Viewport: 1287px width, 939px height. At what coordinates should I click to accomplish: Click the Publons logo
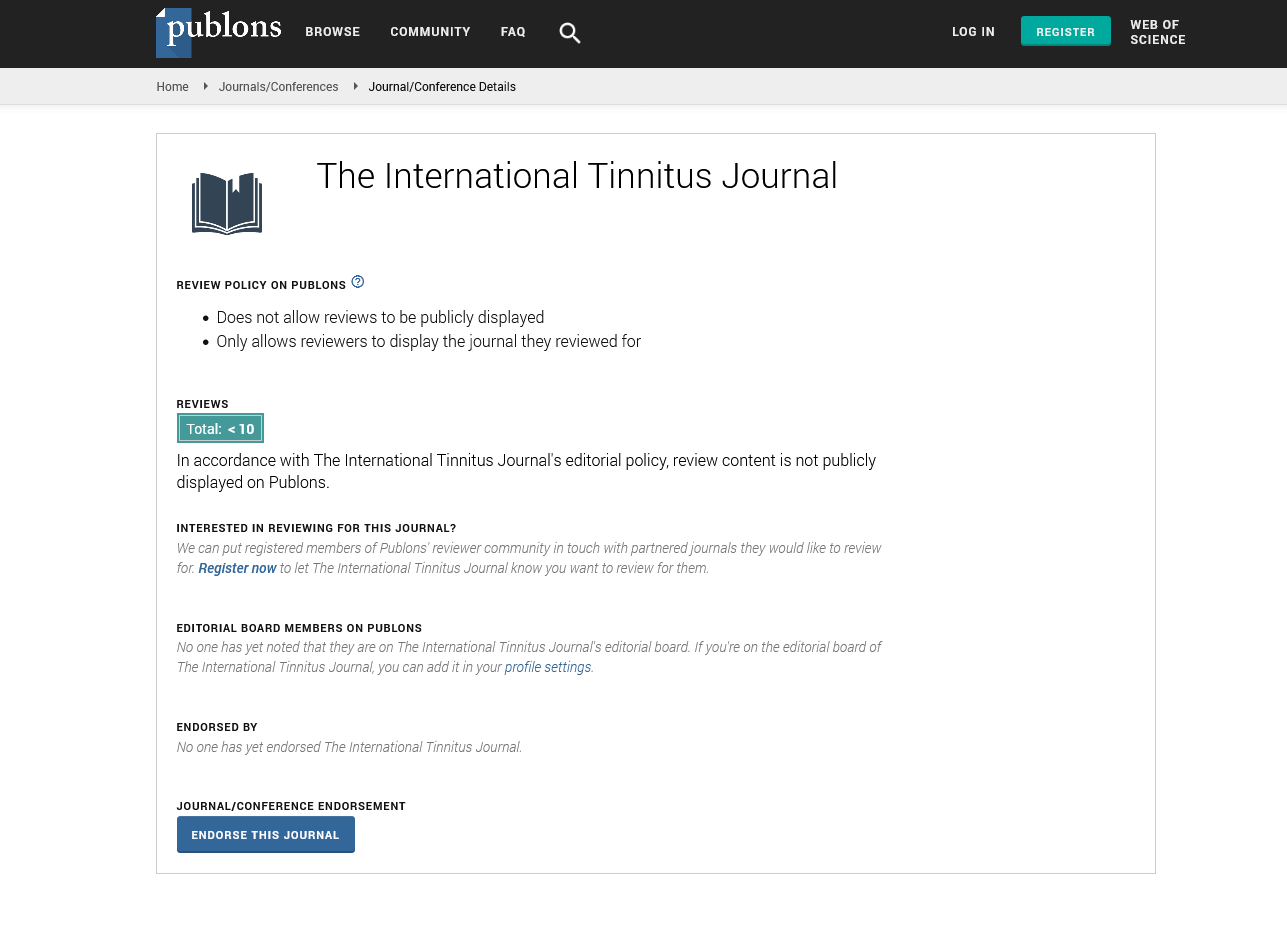pyautogui.click(x=218, y=32)
